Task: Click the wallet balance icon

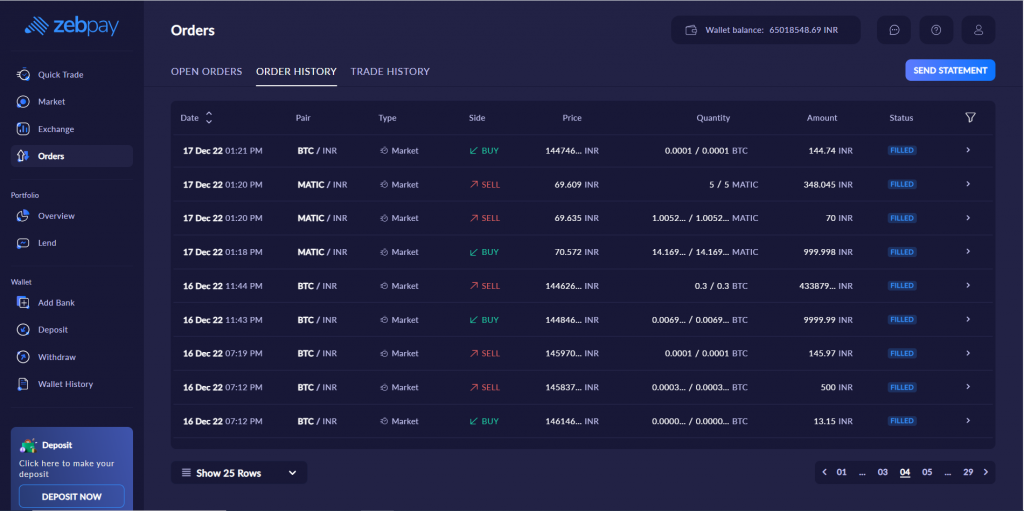Action: 690,30
